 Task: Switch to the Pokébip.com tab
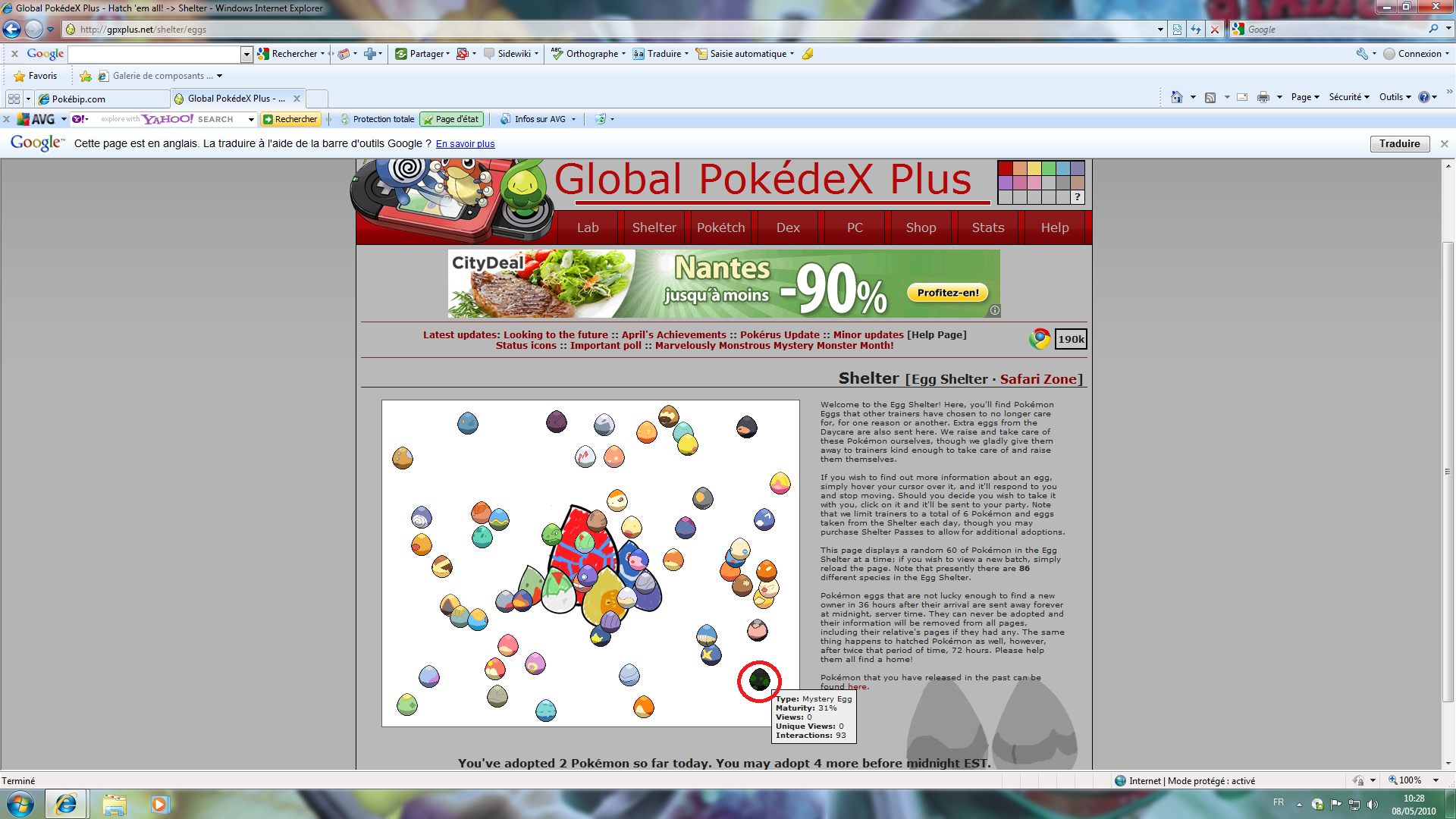(x=102, y=99)
